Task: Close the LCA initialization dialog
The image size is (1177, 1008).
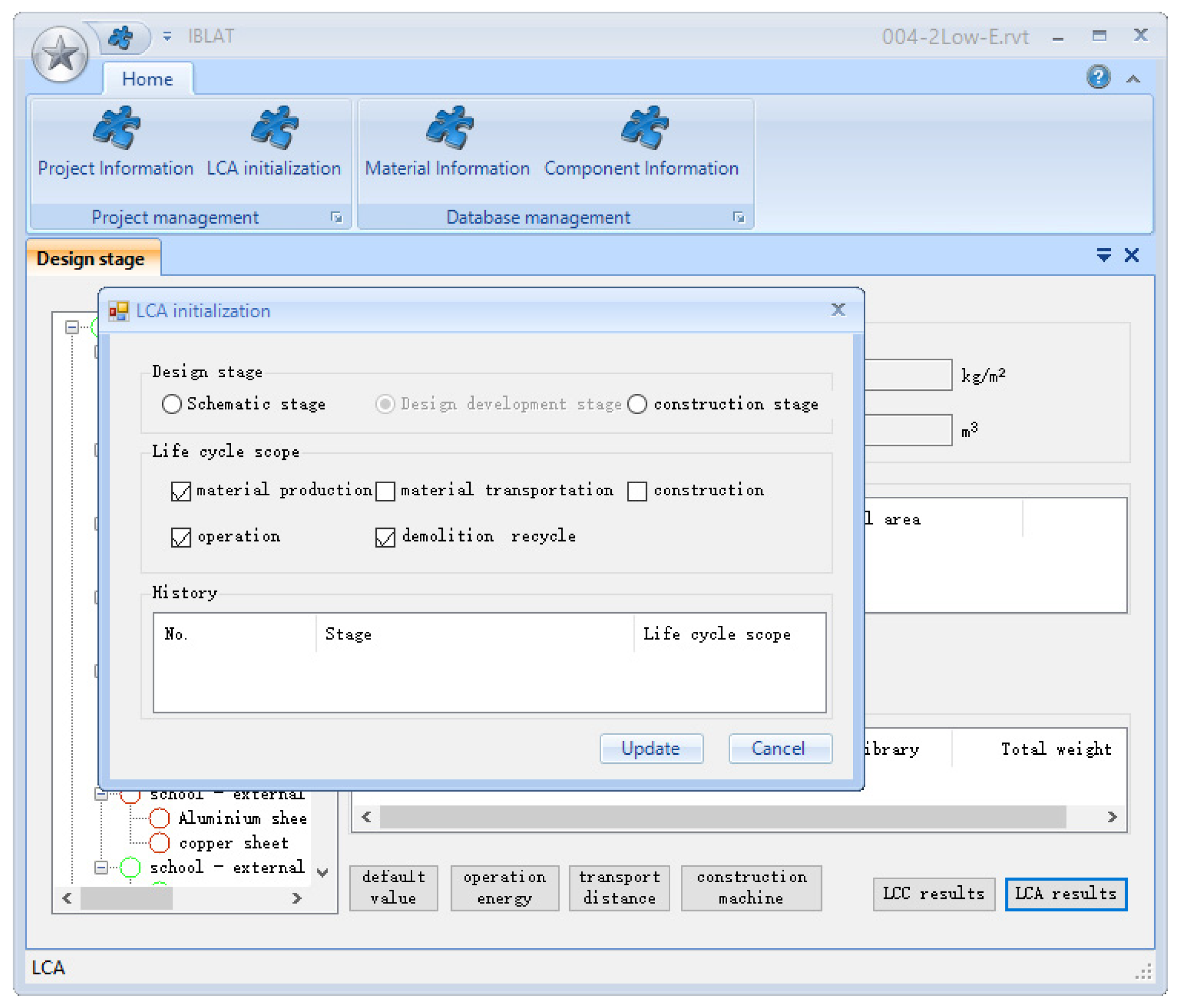Action: (x=838, y=310)
